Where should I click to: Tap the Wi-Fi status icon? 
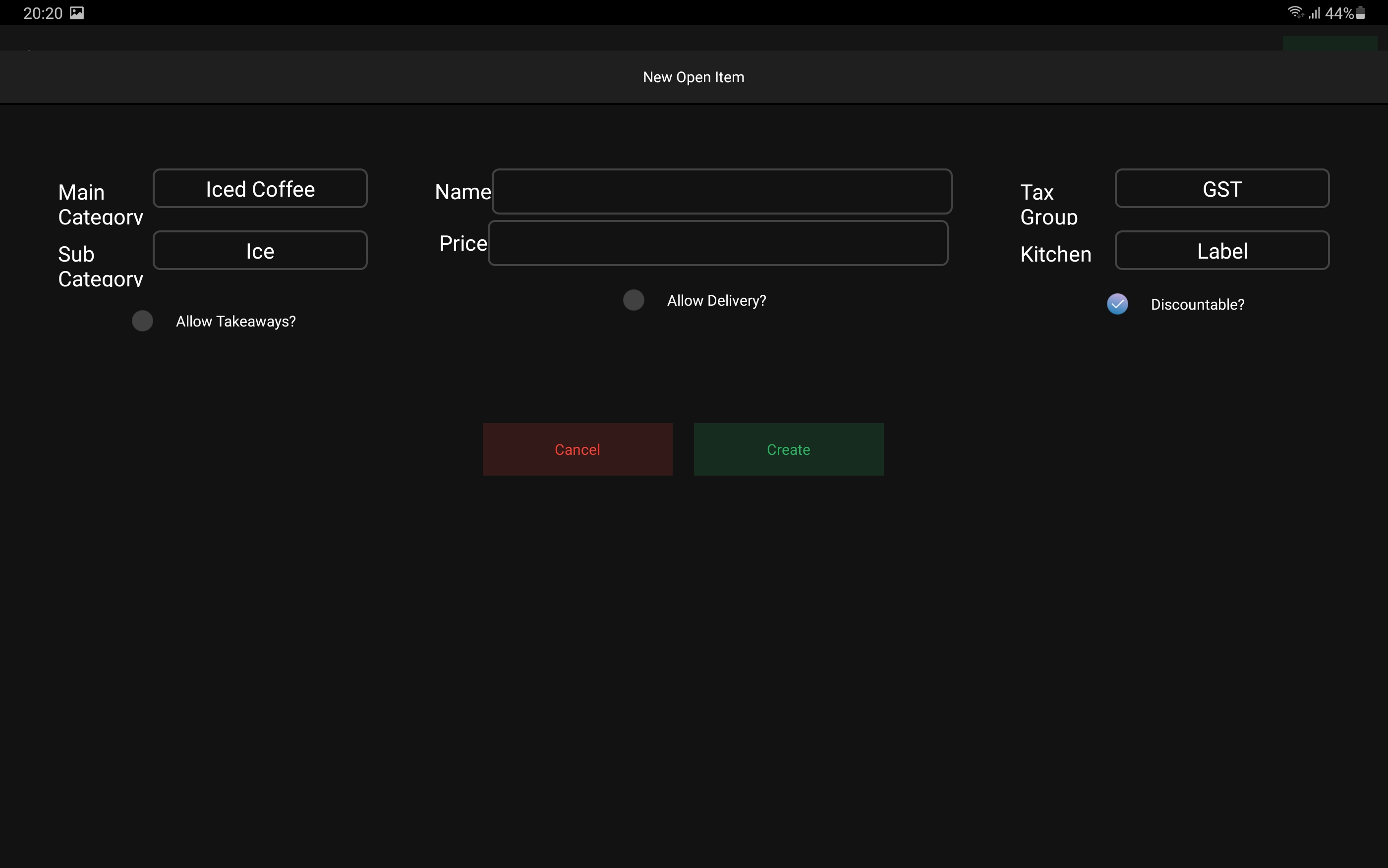1295,12
